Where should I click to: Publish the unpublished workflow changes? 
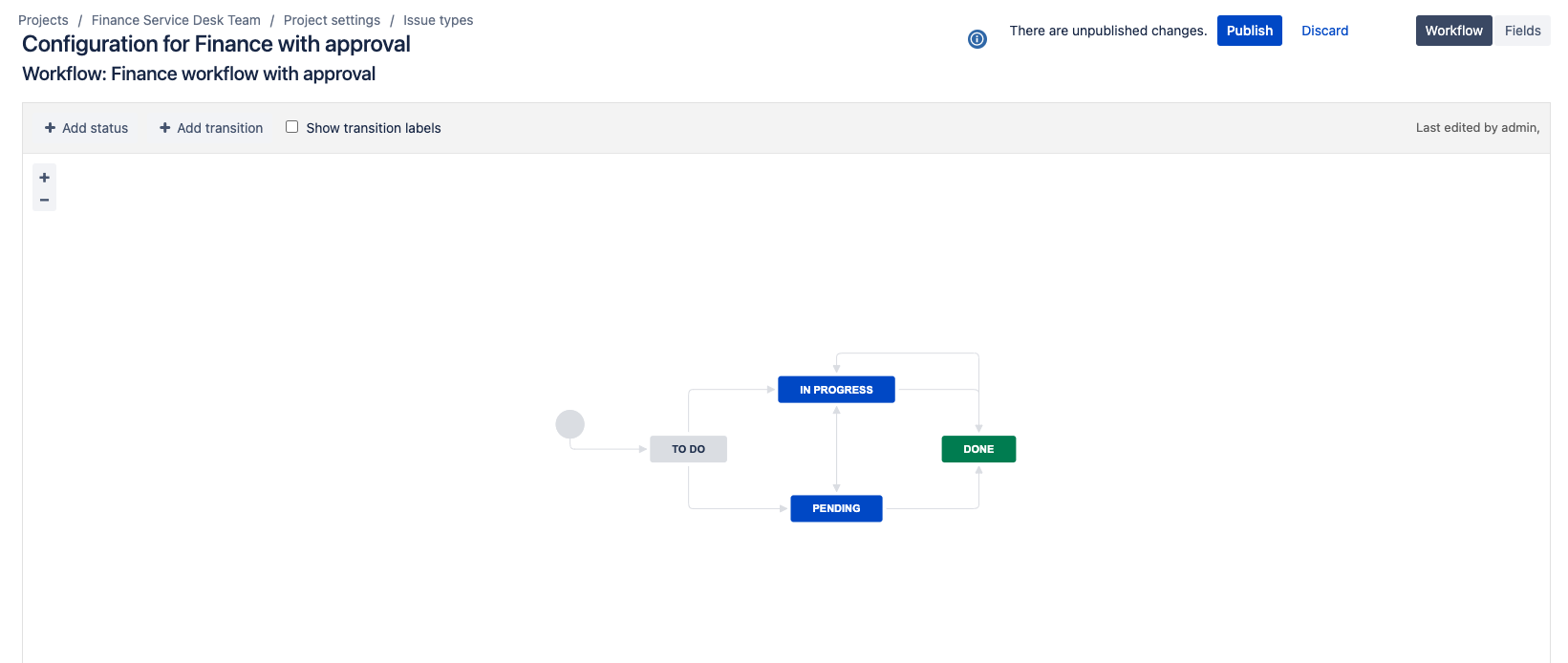(1250, 31)
